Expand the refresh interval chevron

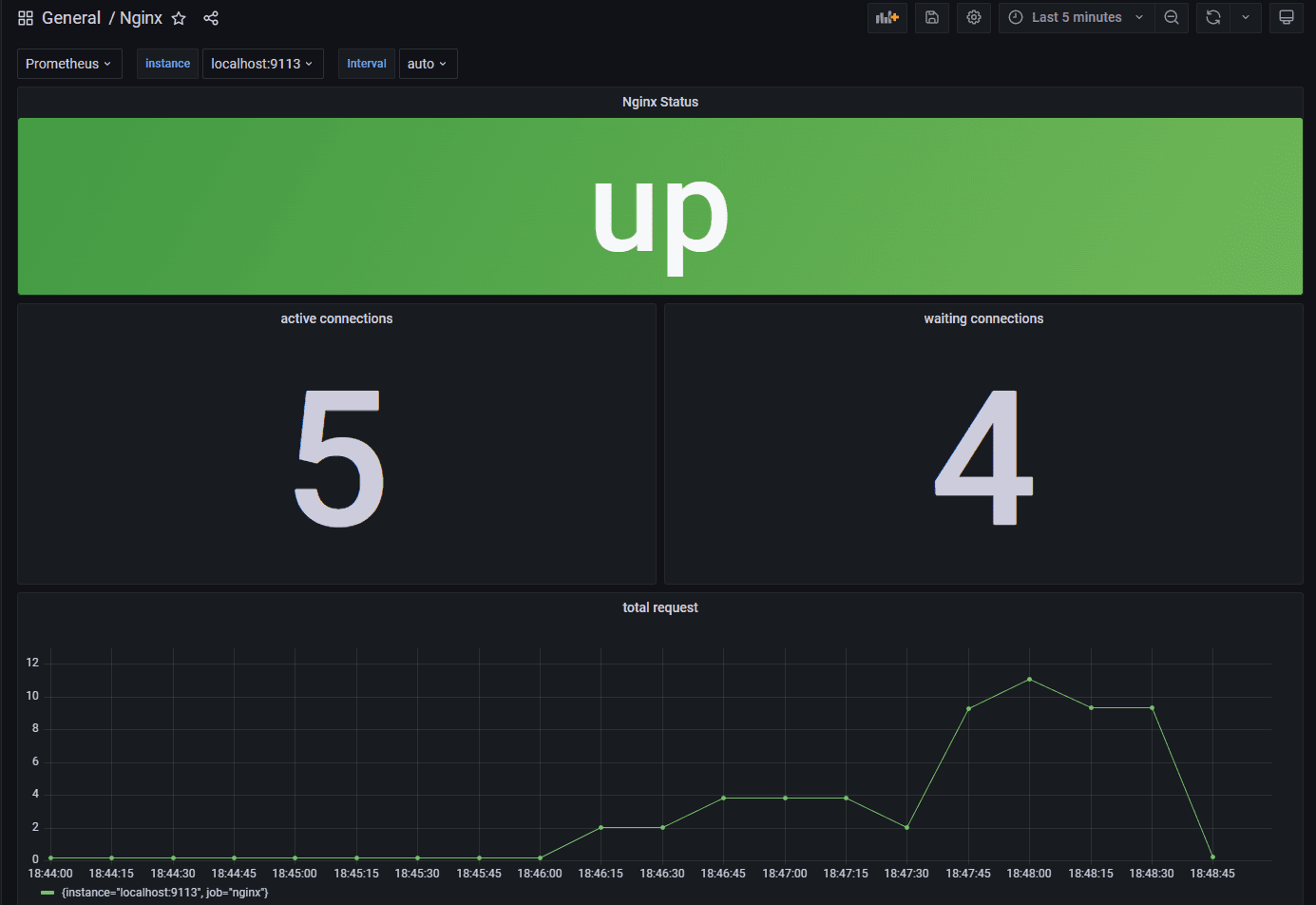[x=1246, y=17]
